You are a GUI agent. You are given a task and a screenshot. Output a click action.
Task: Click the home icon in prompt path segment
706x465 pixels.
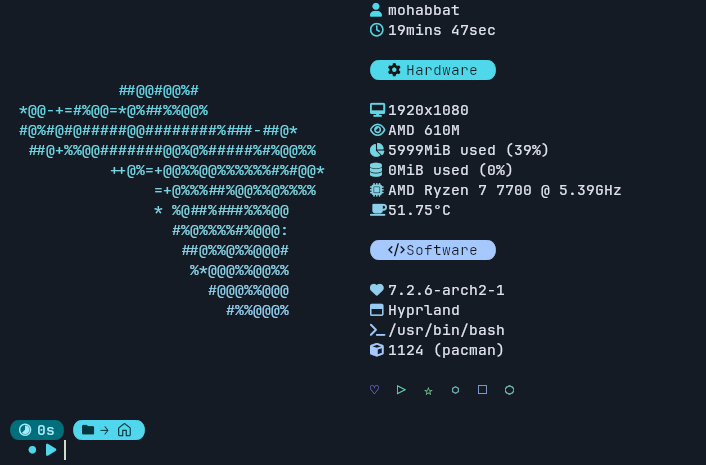pos(124,430)
